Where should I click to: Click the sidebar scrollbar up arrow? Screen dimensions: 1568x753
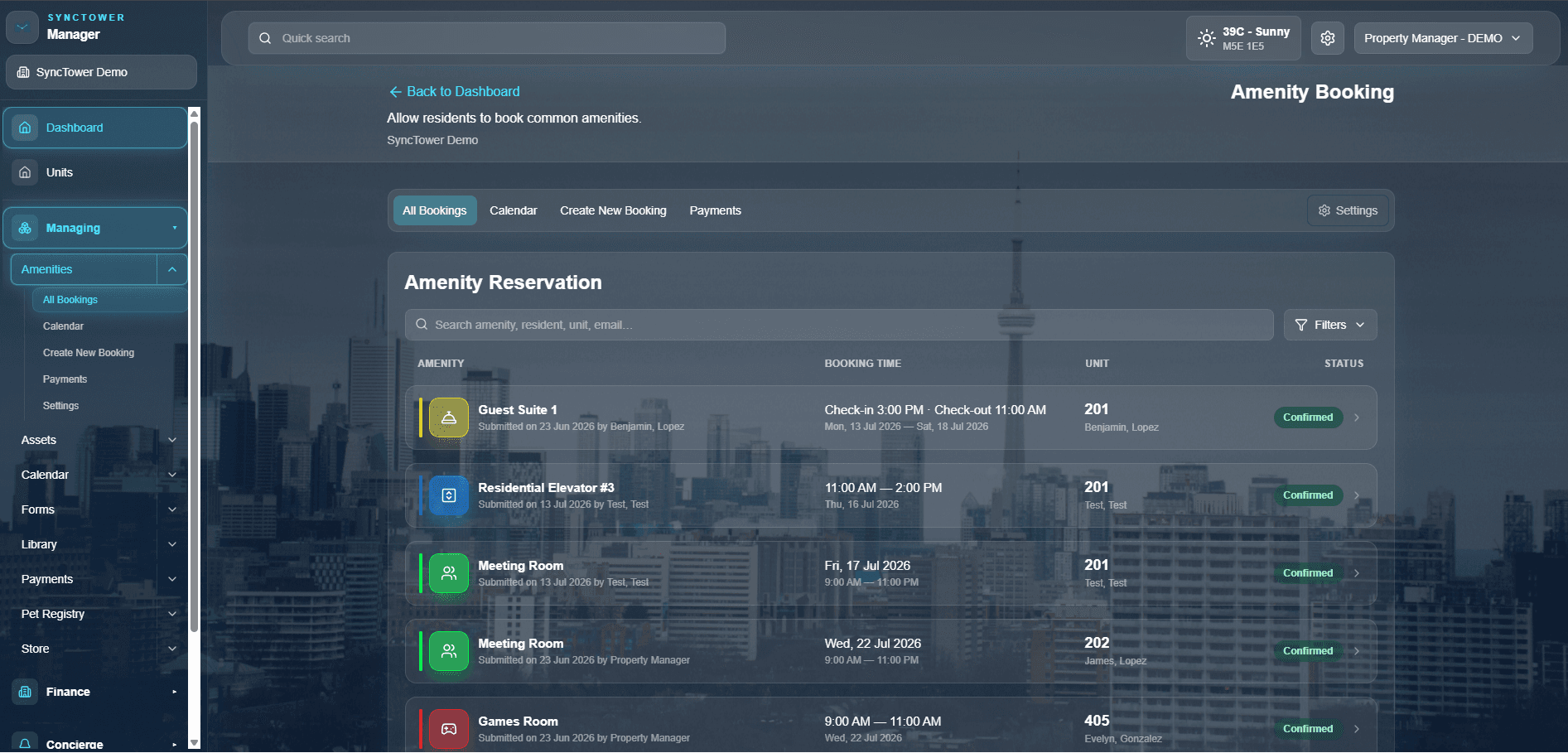pyautogui.click(x=195, y=113)
